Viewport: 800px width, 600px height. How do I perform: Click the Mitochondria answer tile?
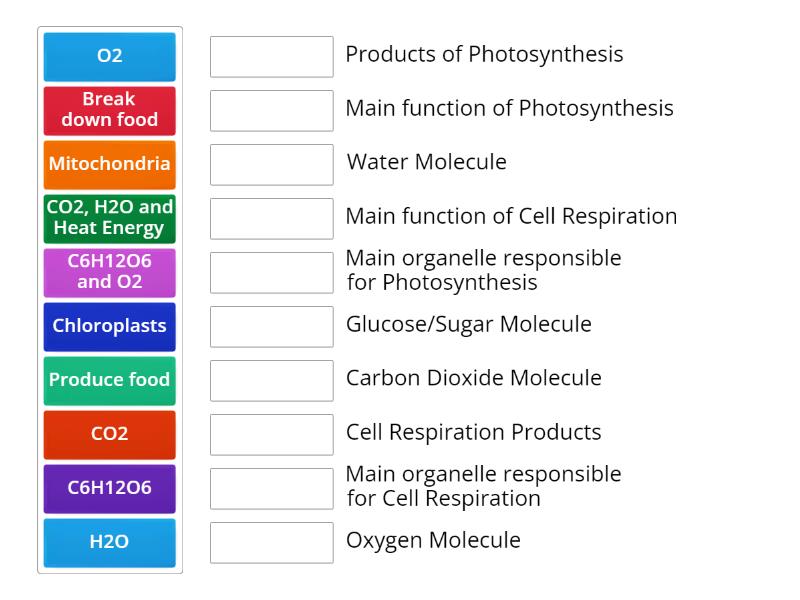tap(109, 164)
